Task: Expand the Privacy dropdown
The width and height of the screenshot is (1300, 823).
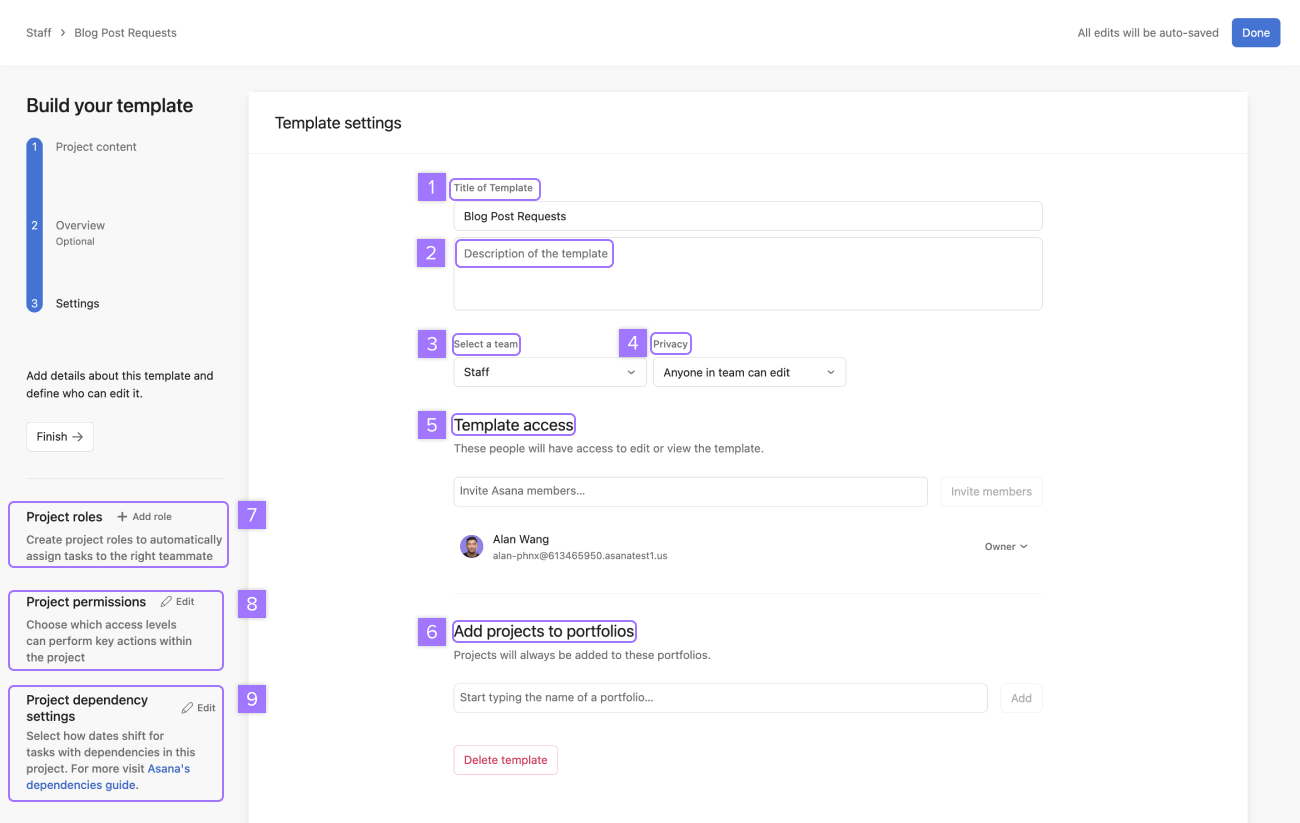Action: tap(749, 372)
